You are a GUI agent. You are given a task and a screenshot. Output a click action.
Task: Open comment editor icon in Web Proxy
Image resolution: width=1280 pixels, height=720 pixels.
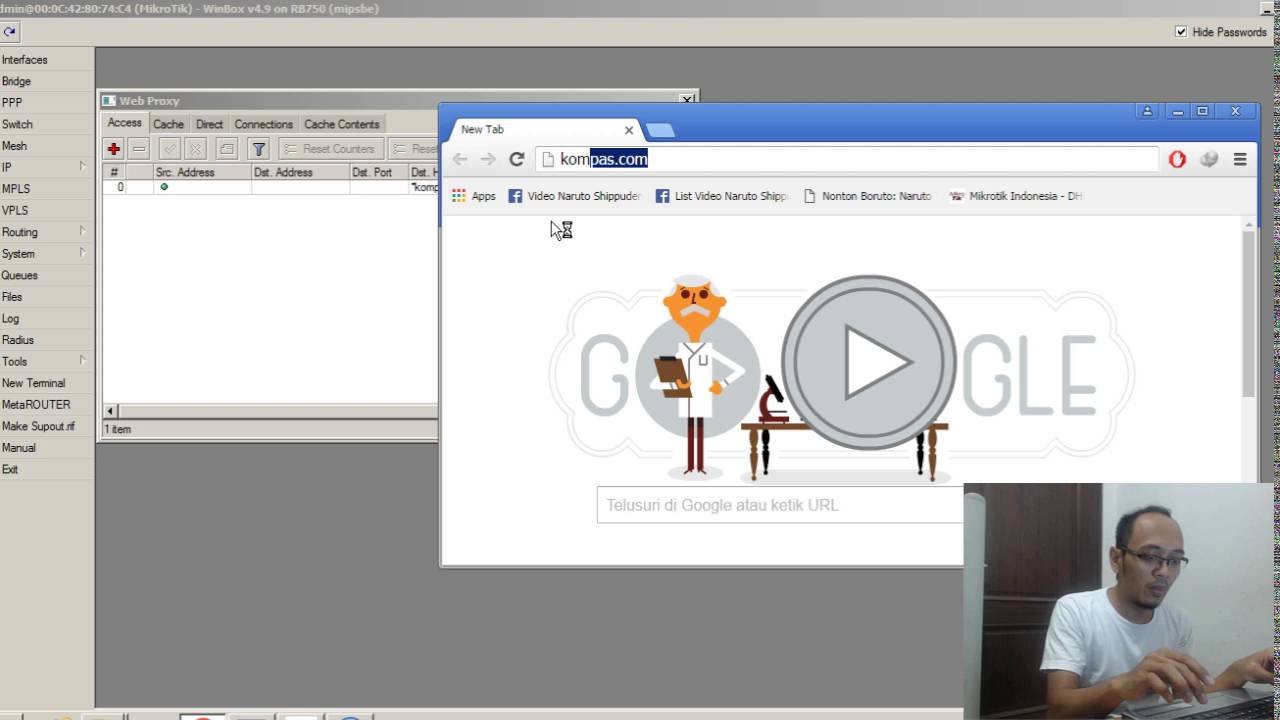click(x=227, y=149)
